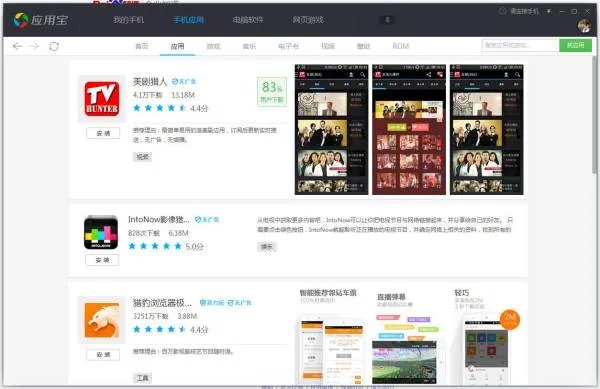600x389 pixels.
Task: Select the 游戏 tab
Action: [214, 46]
